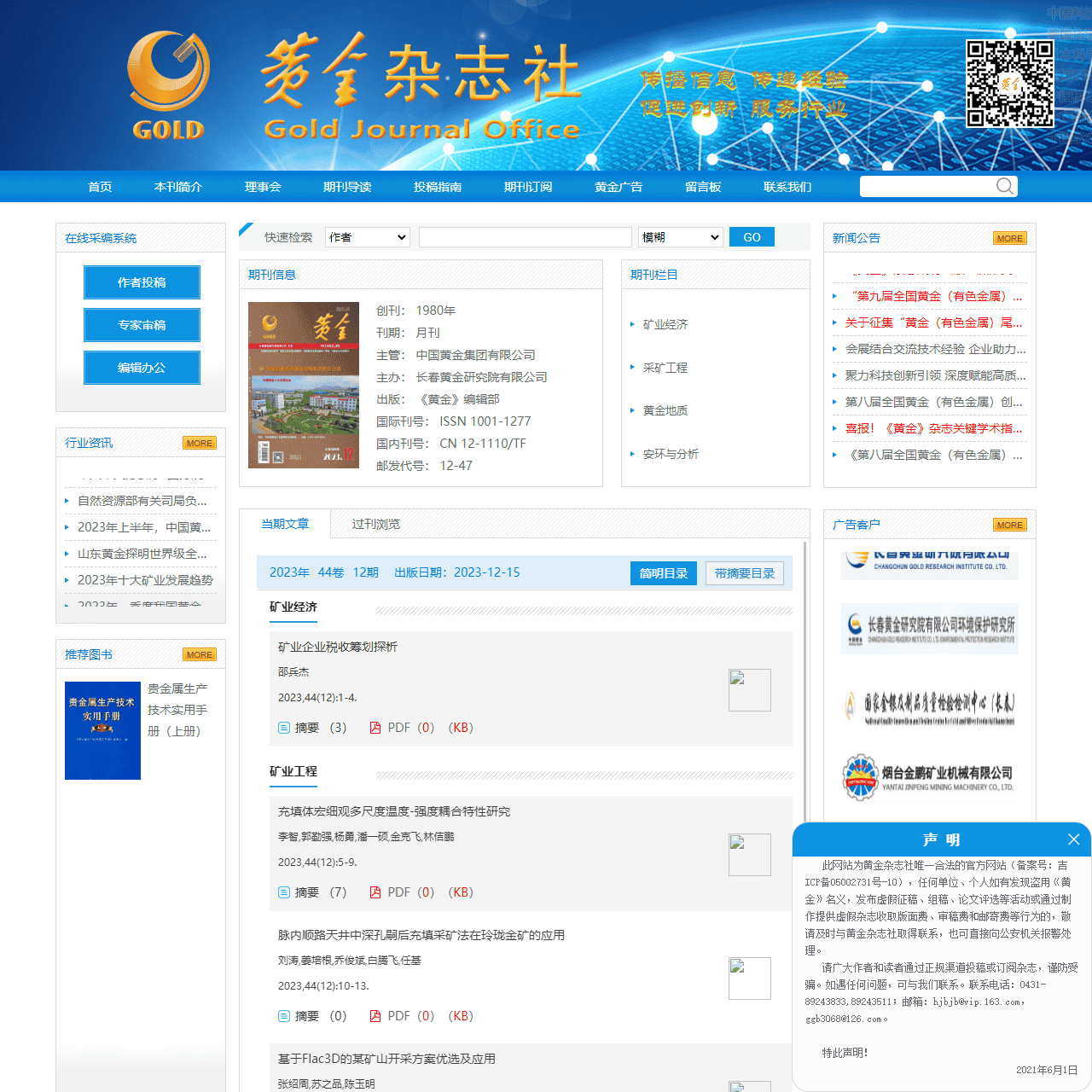1092x1092 pixels.
Task: Open 采矿工程 journal column link
Action: tap(665, 368)
